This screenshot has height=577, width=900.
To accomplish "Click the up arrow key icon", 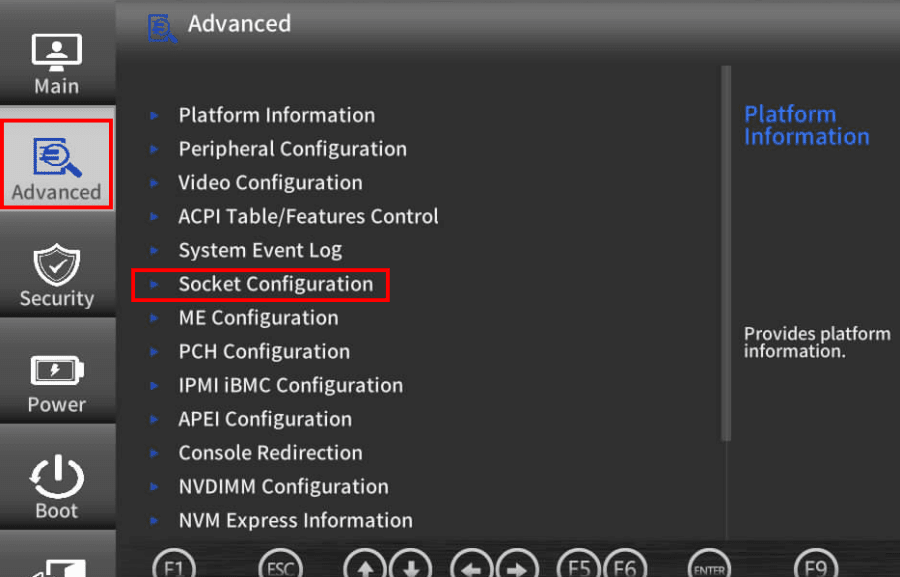I will pyautogui.click(x=365, y=567).
